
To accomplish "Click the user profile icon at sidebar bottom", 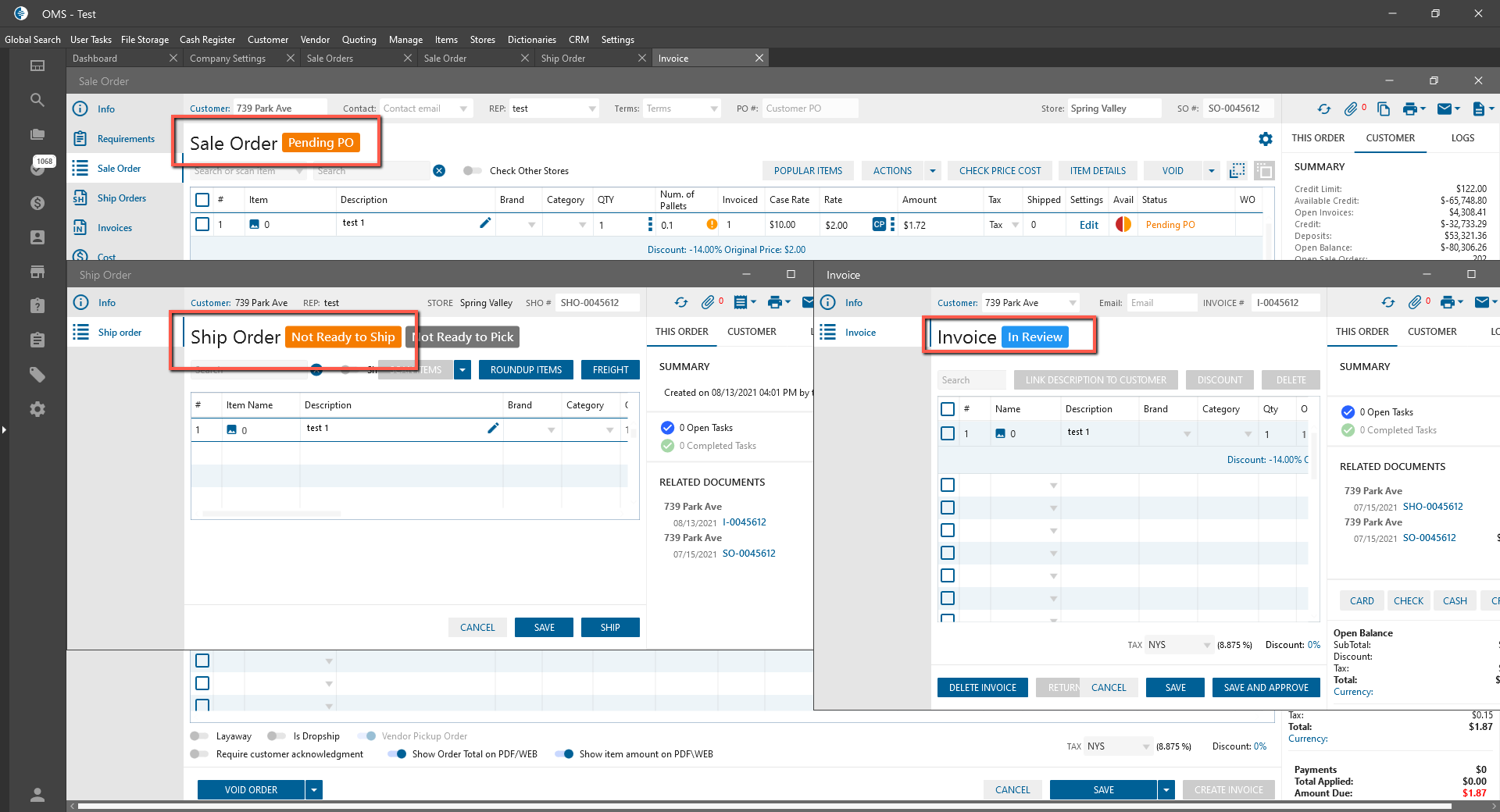I will pyautogui.click(x=37, y=795).
